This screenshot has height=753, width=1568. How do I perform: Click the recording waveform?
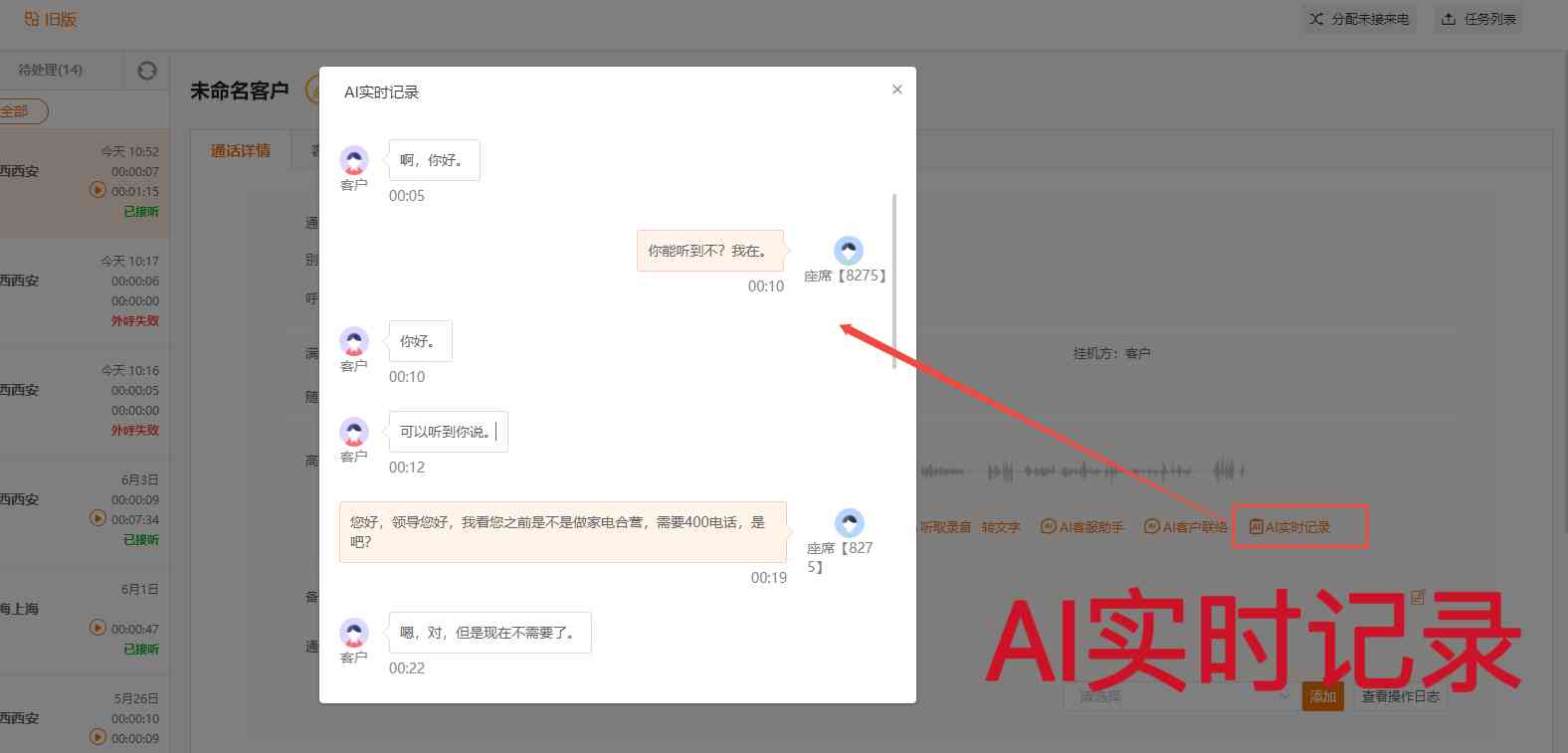[1080, 471]
